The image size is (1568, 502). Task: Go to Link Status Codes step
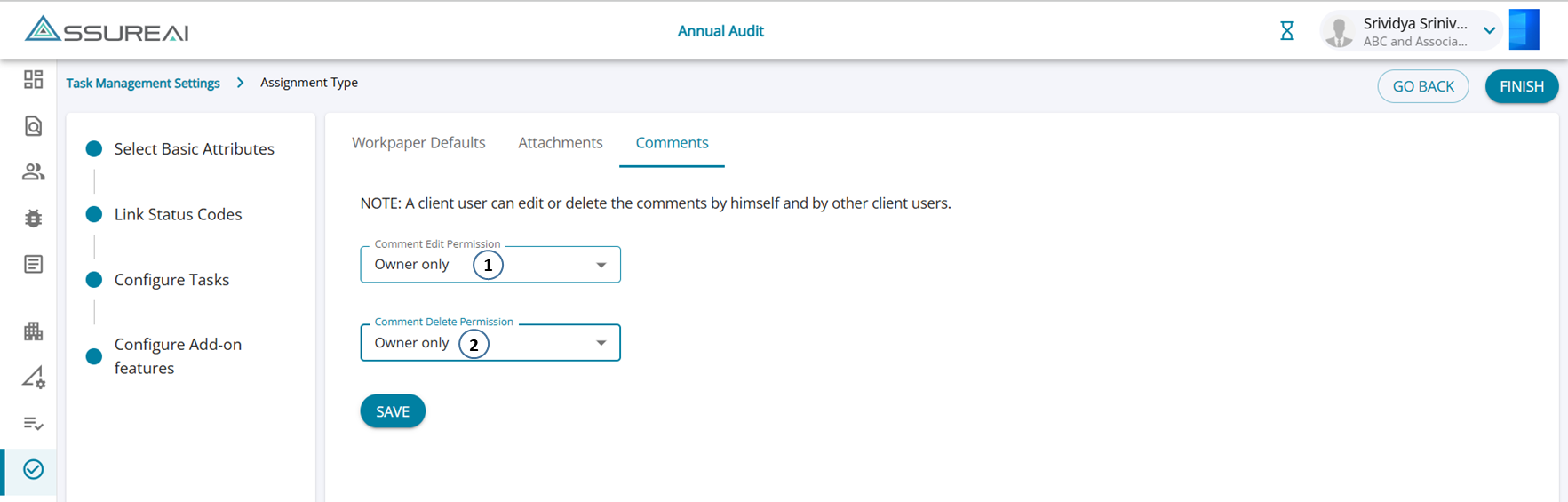178,214
